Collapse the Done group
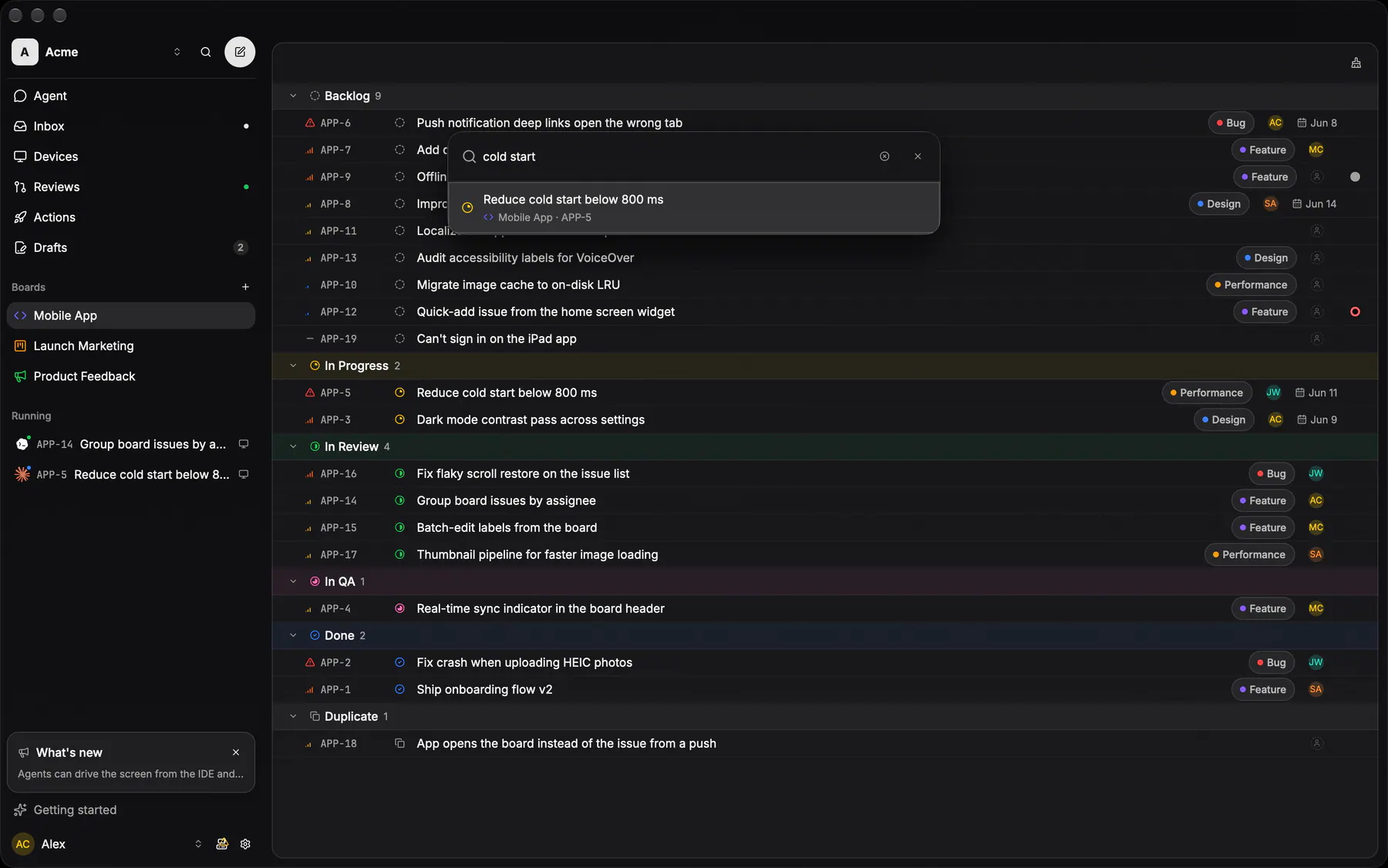The width and height of the screenshot is (1388, 868). point(293,635)
